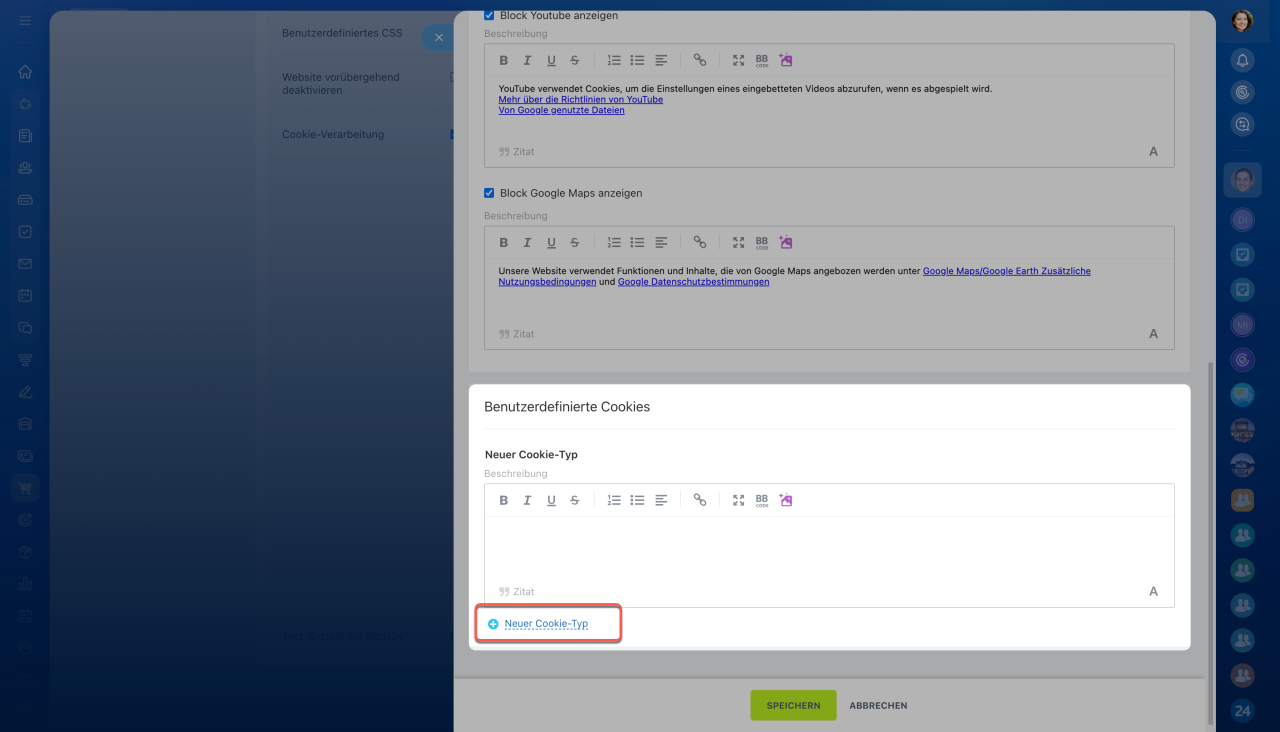This screenshot has width=1280, height=732.
Task: Uncheck 'Block Youtube anzeigen' checkbox
Action: pos(489,15)
